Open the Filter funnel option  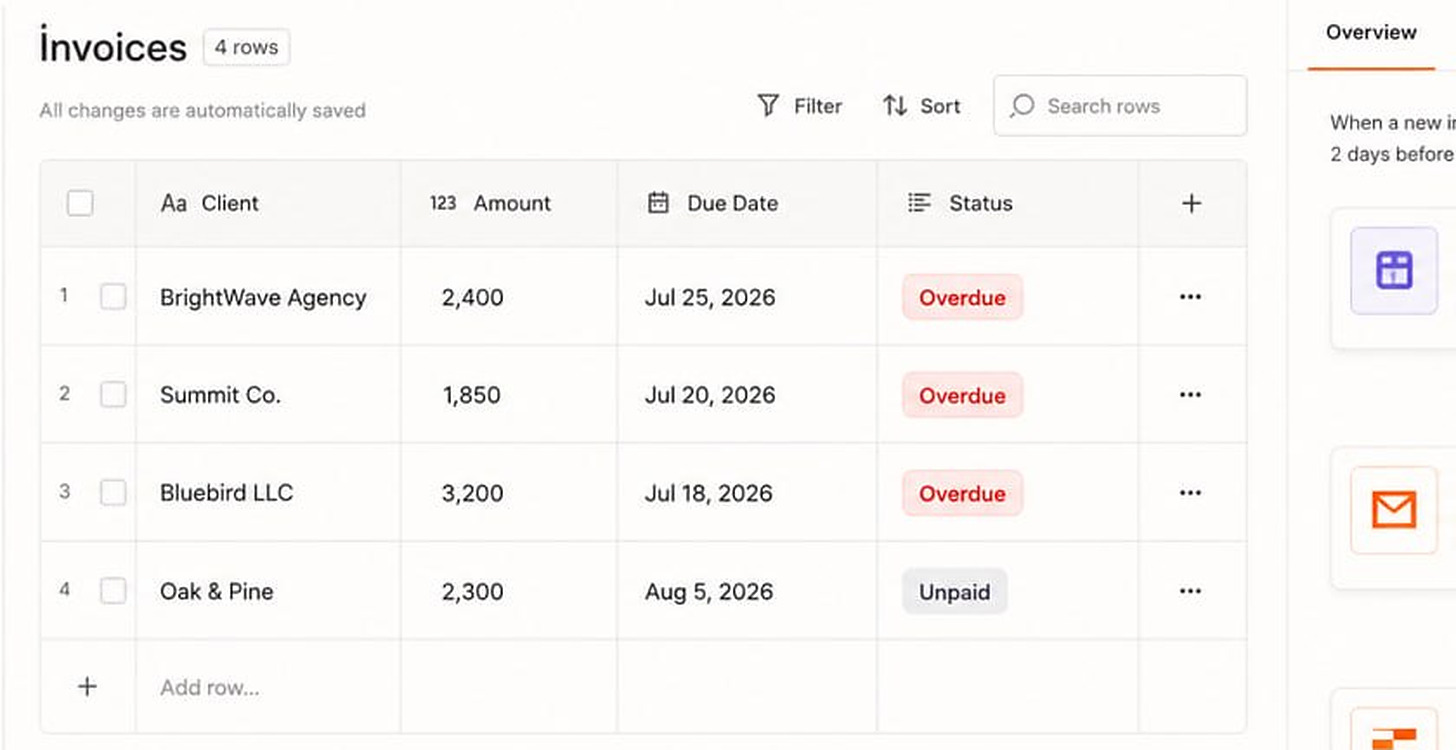coord(799,106)
